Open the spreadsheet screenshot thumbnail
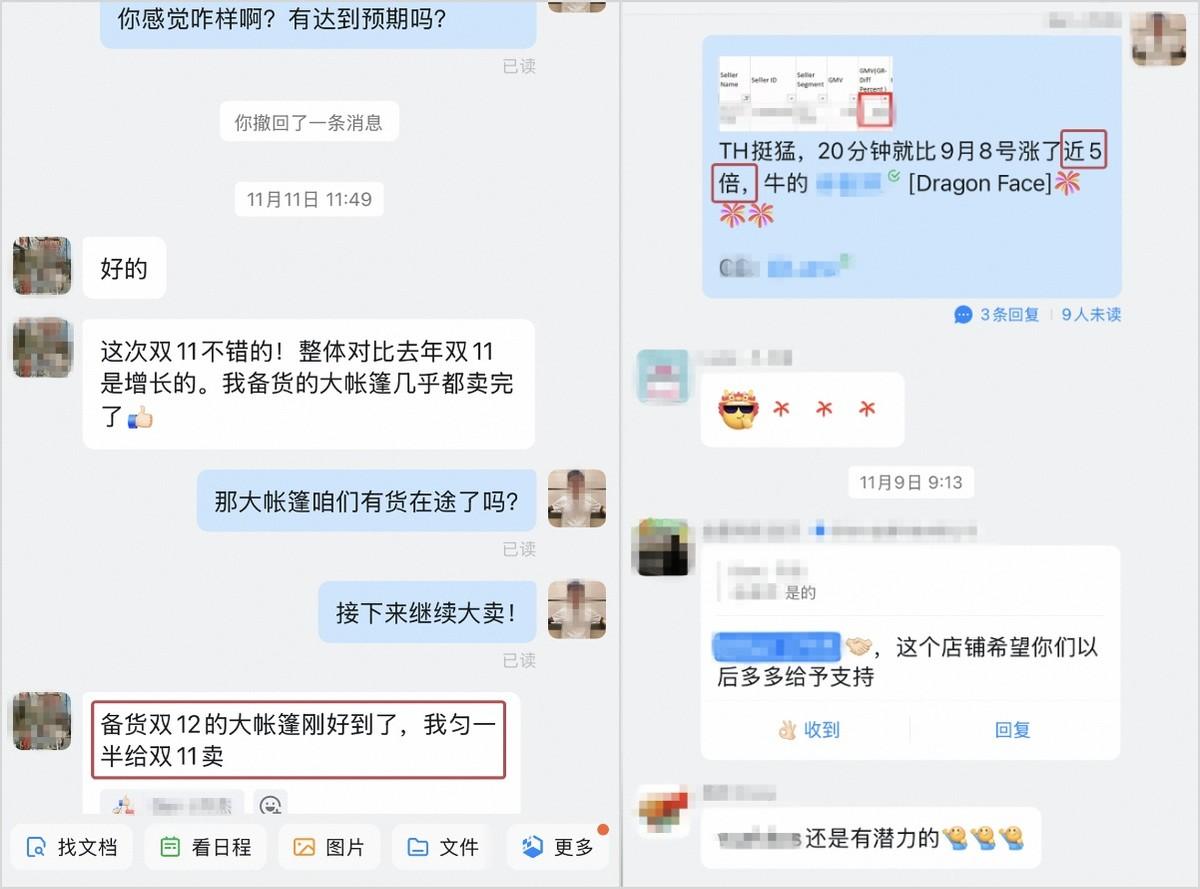Screen dimensions: 1200x889 point(806,92)
